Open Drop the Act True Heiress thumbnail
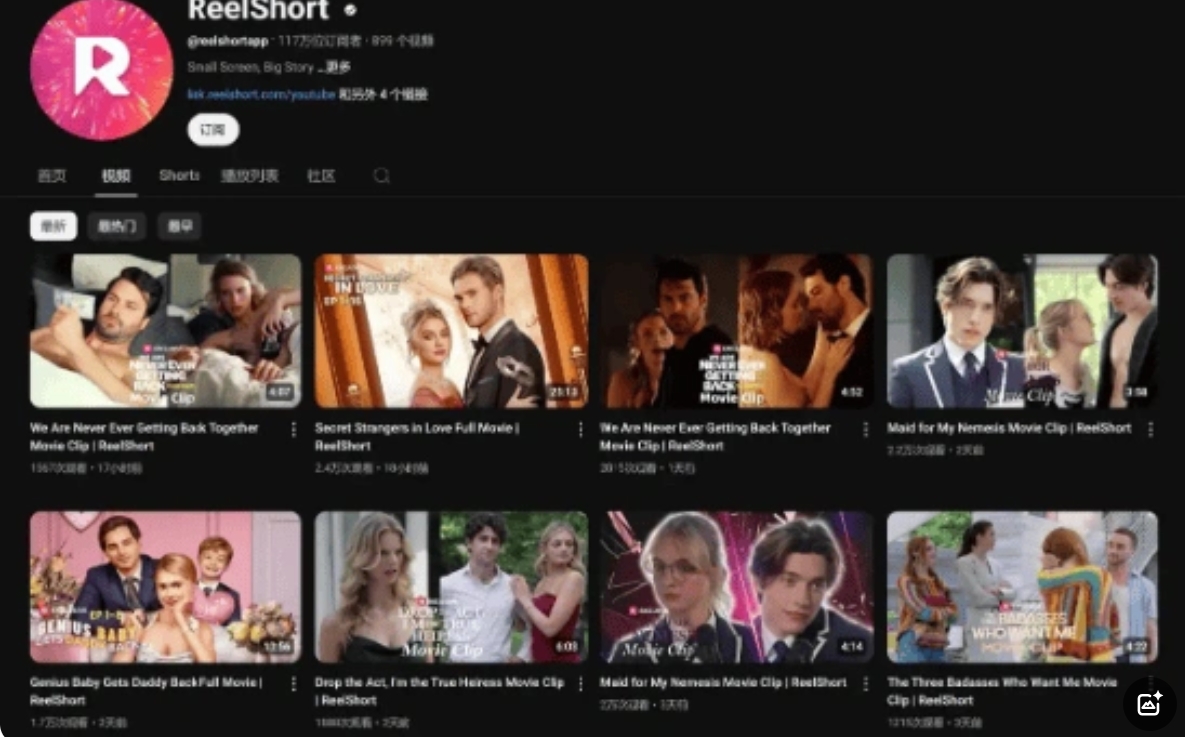 451,587
